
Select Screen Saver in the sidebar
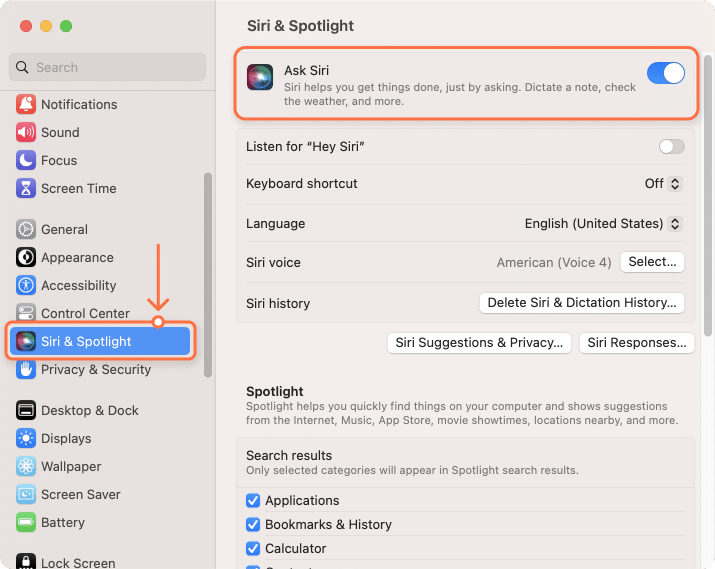[99, 494]
